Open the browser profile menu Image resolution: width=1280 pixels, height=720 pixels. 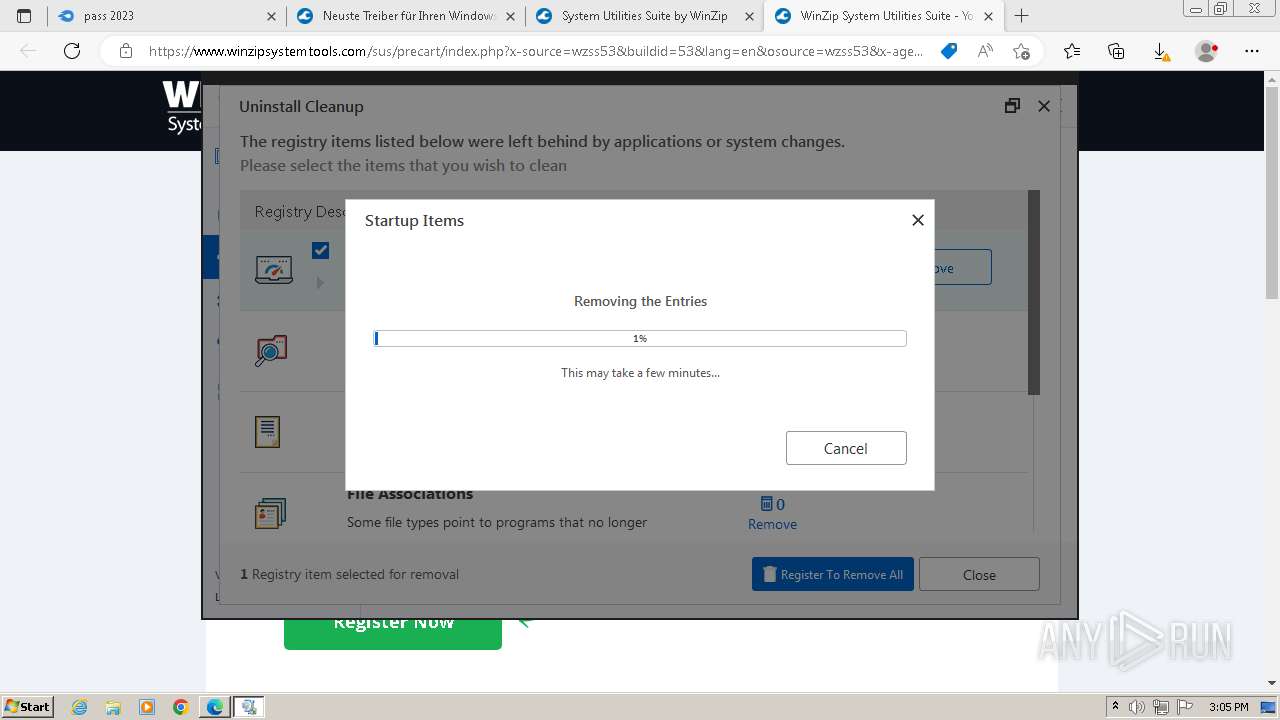pyautogui.click(x=1207, y=51)
